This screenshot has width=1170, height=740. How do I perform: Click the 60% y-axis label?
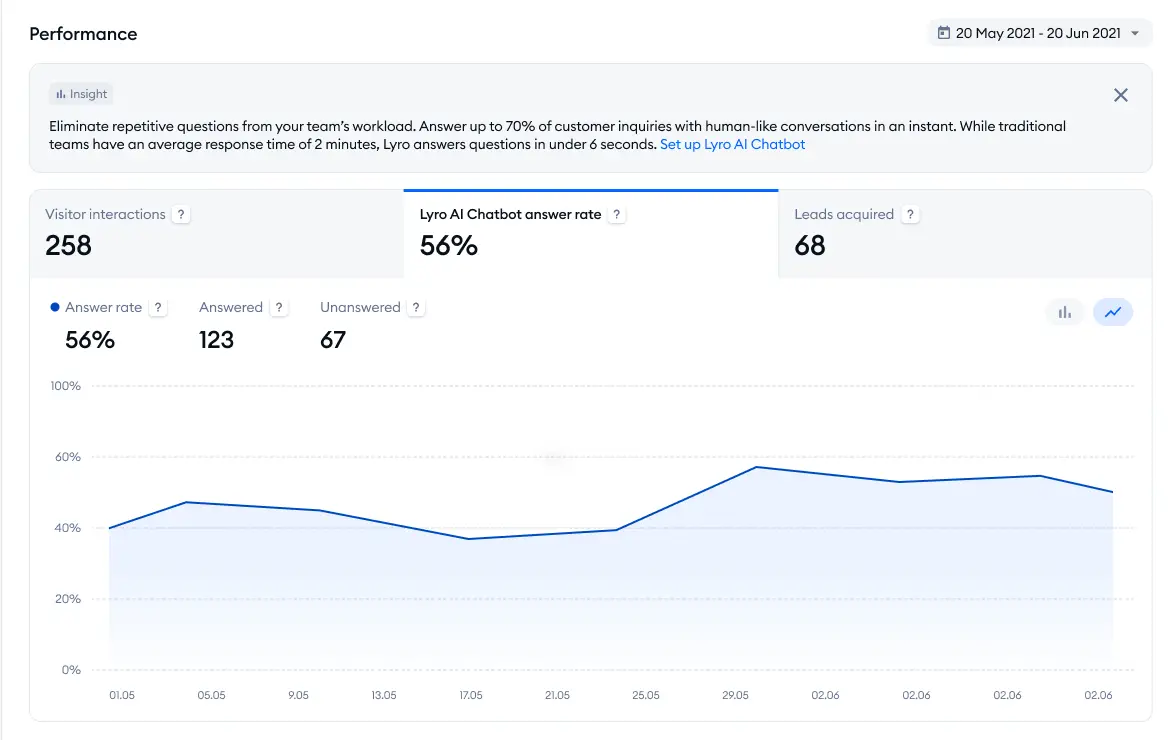[x=67, y=457]
